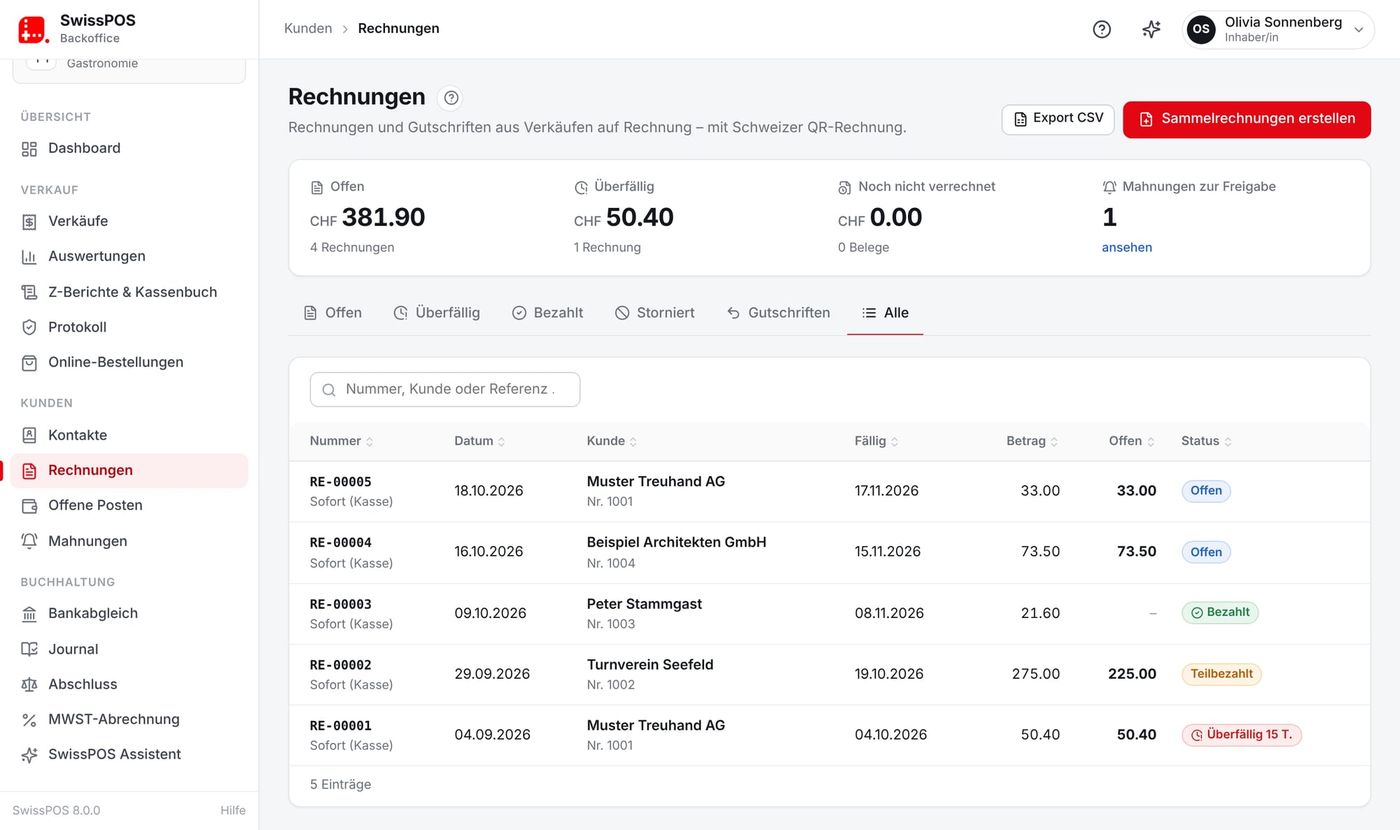The height and width of the screenshot is (830, 1400).
Task: Click the Auswertungen chart icon in sidebar
Action: (29, 256)
